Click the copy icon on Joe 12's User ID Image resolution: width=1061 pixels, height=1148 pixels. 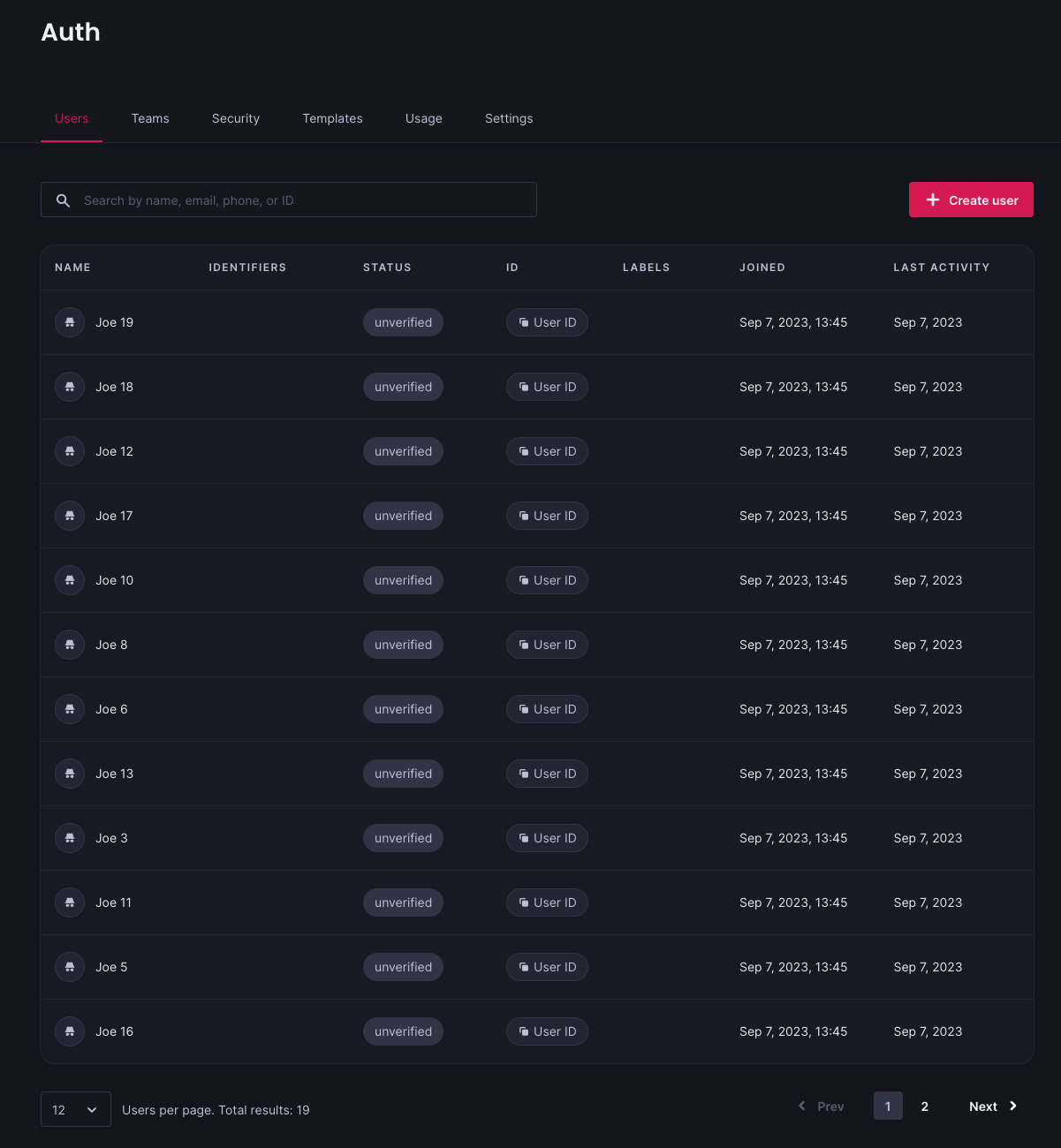[524, 451]
